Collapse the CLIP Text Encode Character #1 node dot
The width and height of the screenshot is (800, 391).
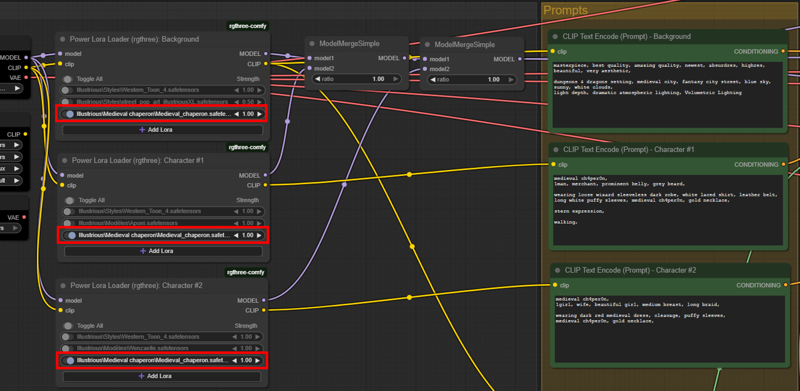pyautogui.click(x=556, y=150)
